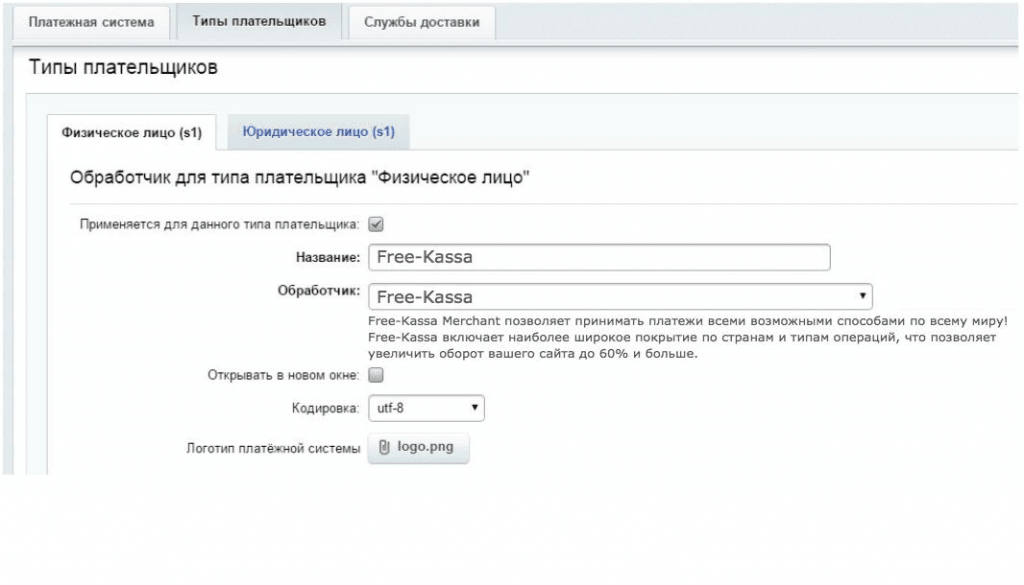The width and height of the screenshot is (1024, 585).
Task: Click the Кодировка field label
Action: [325, 409]
